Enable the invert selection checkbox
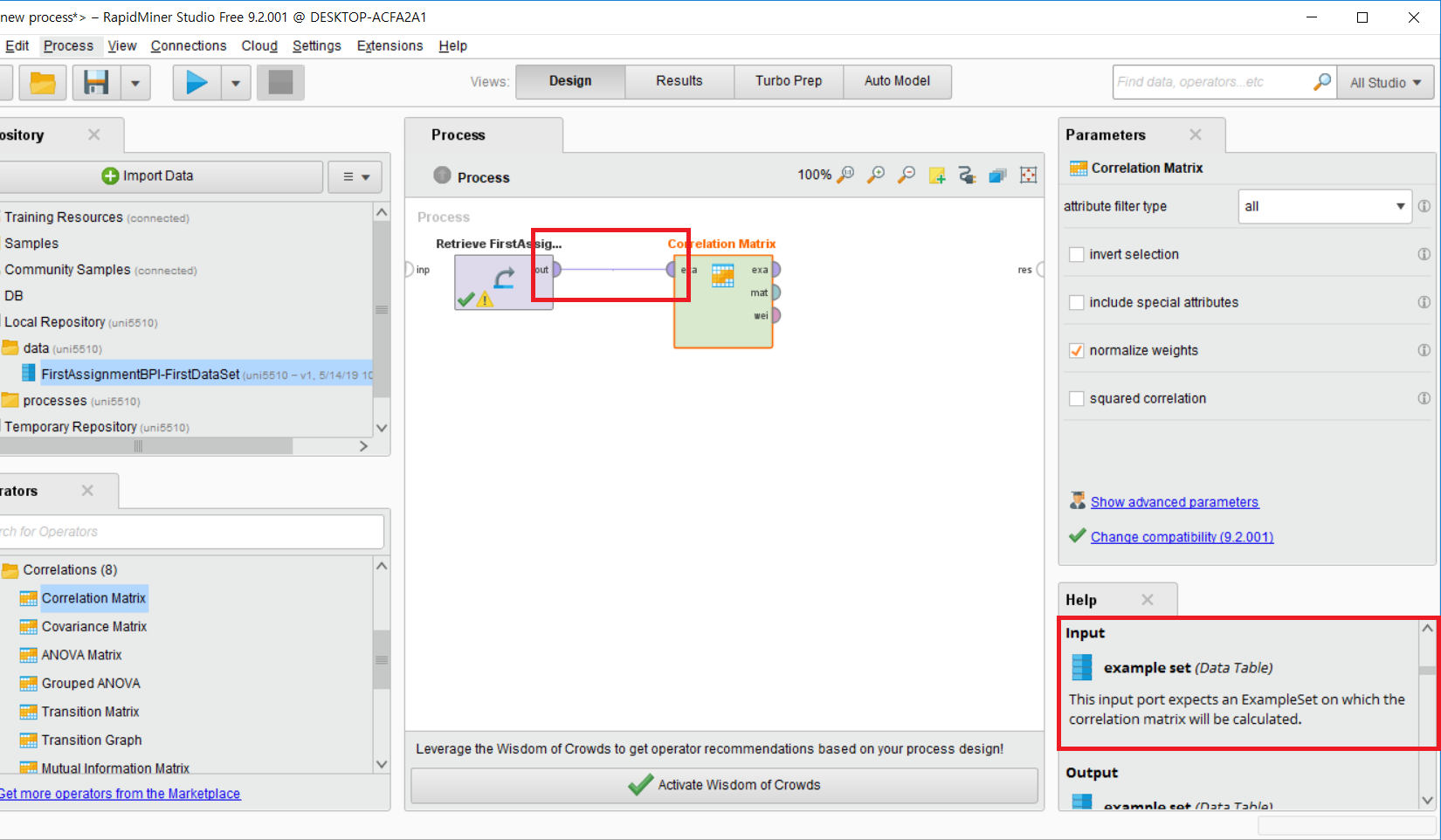Screen dimensions: 1441x840 coord(1077,254)
